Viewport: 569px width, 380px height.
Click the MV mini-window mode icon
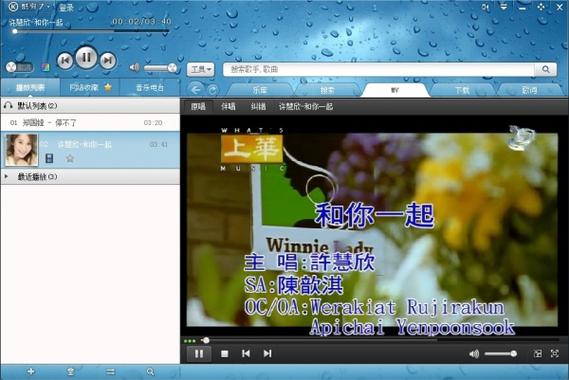[x=538, y=354]
